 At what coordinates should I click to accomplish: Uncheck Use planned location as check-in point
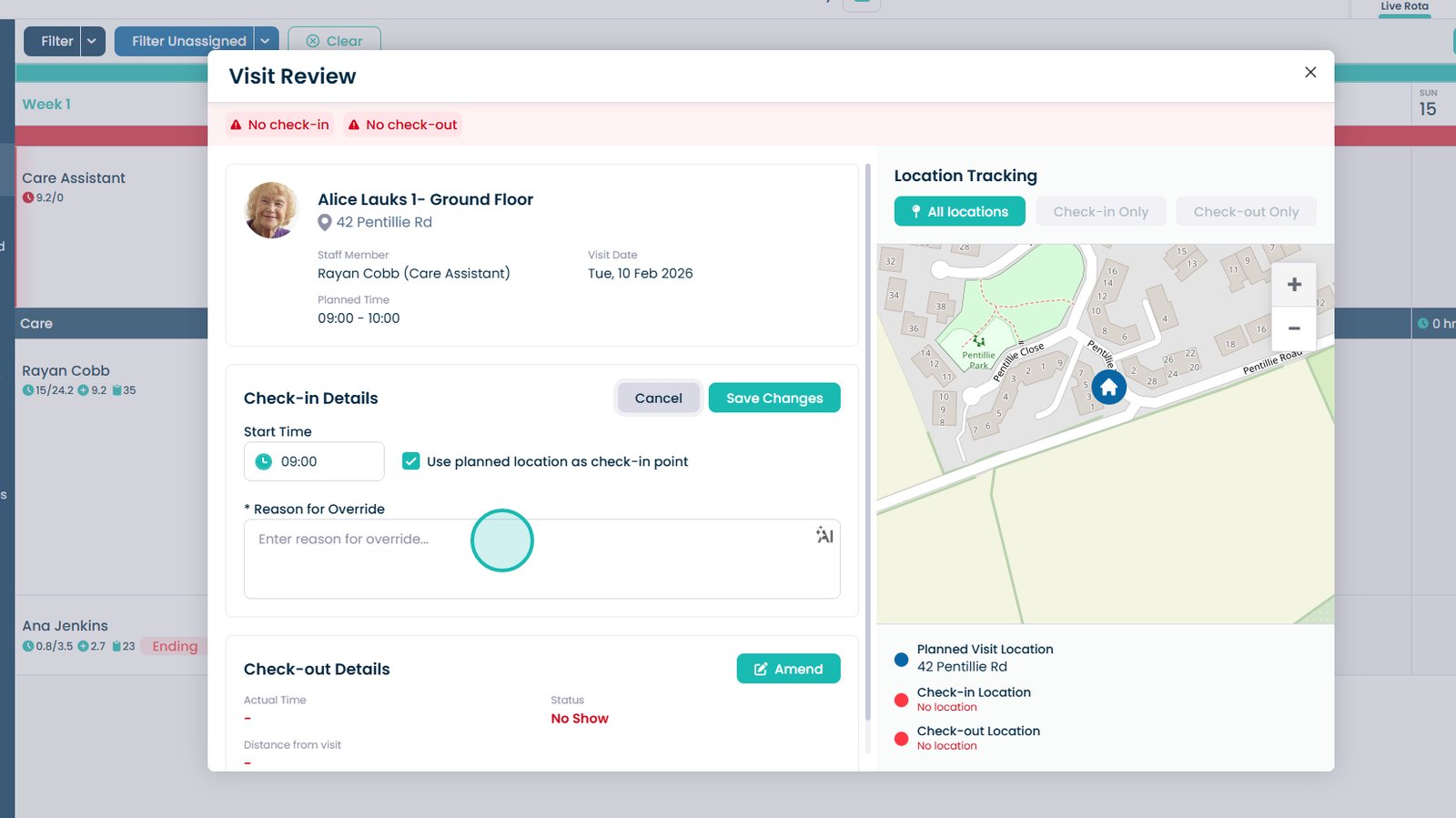coord(411,462)
